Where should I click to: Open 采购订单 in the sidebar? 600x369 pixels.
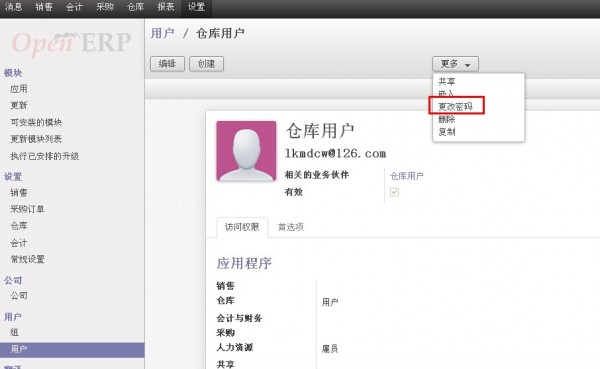coord(27,209)
